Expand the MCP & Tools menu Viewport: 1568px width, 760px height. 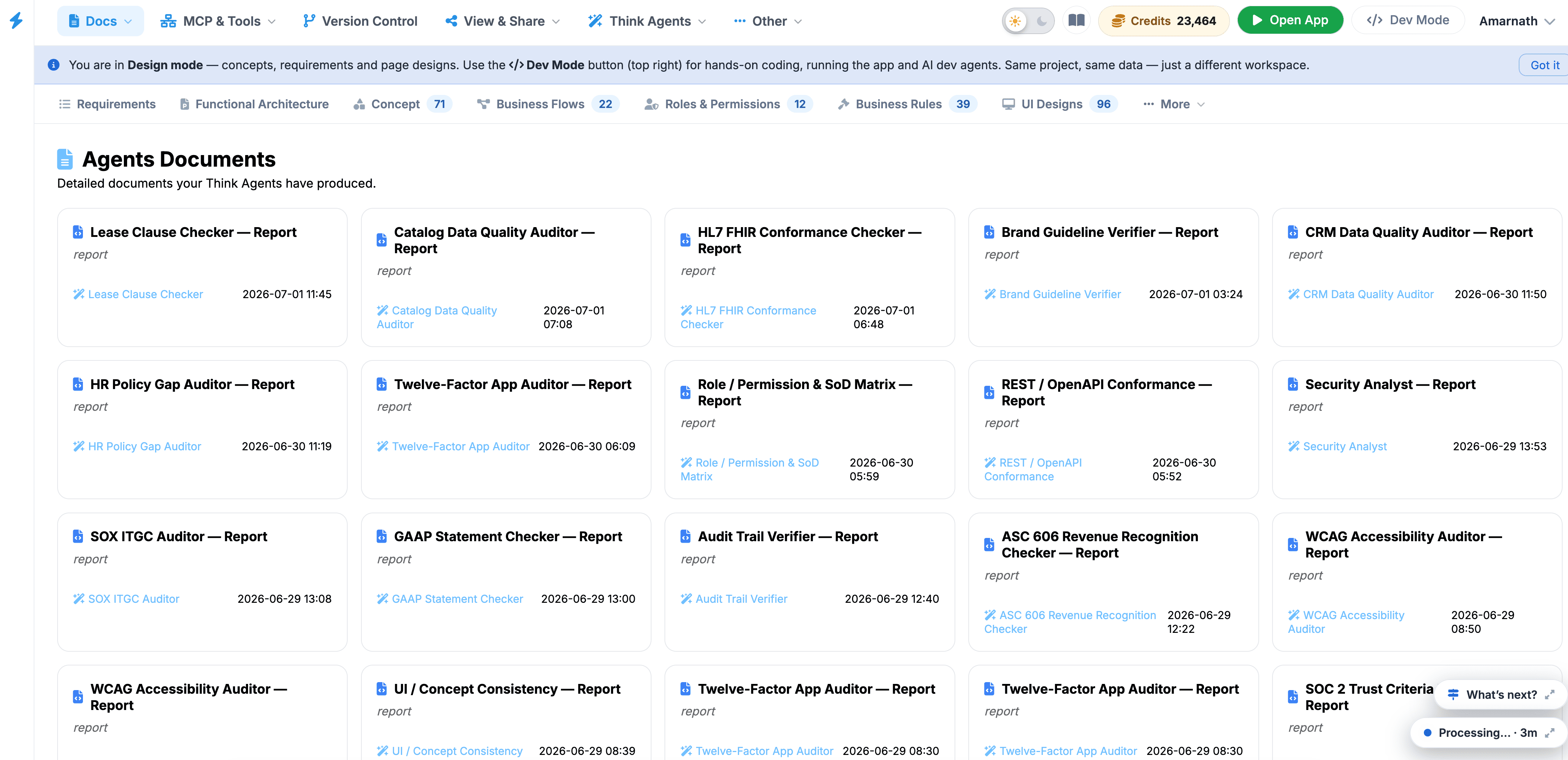coord(218,21)
